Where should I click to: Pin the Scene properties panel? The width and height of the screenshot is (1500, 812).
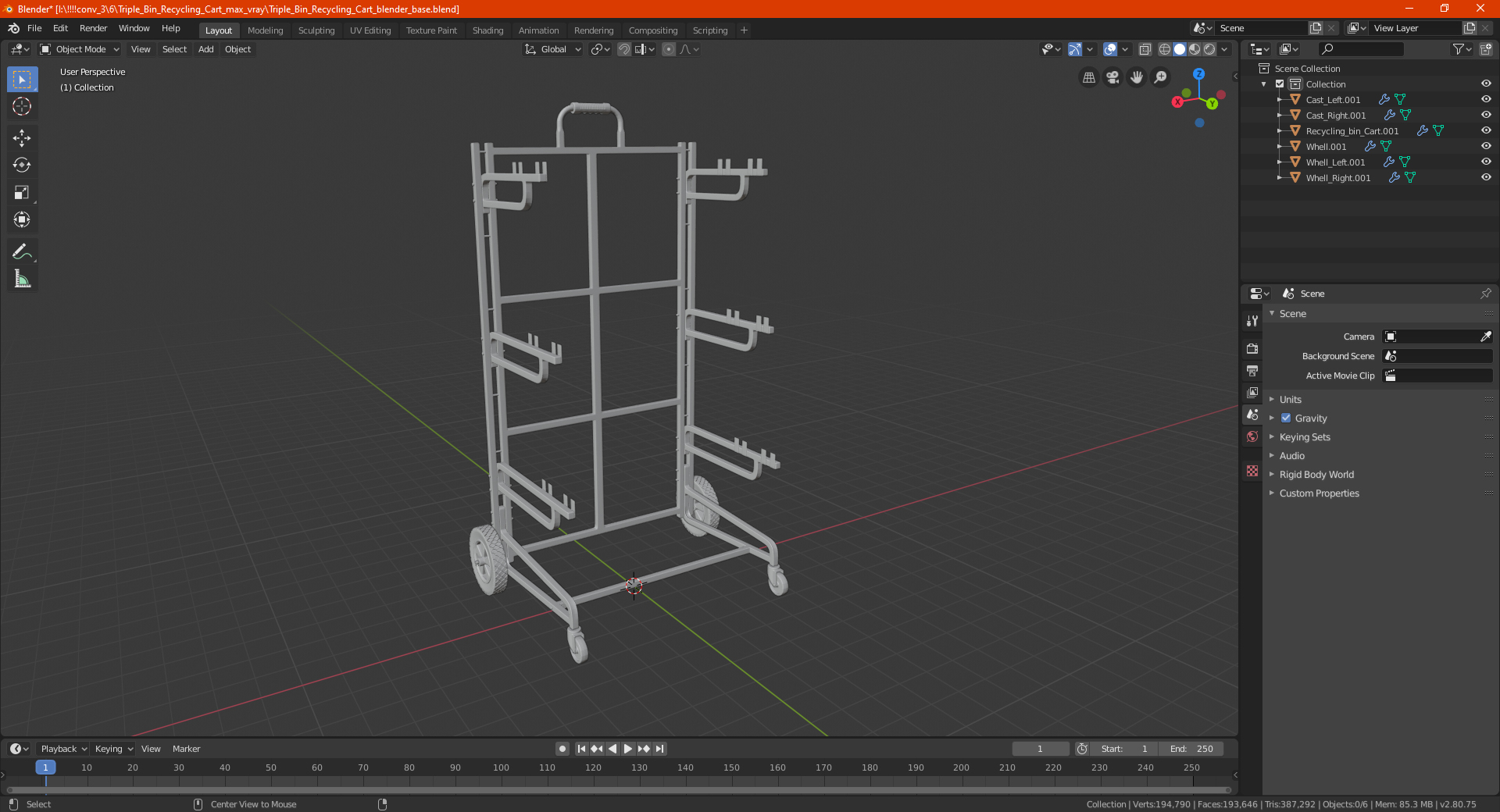coord(1485,294)
